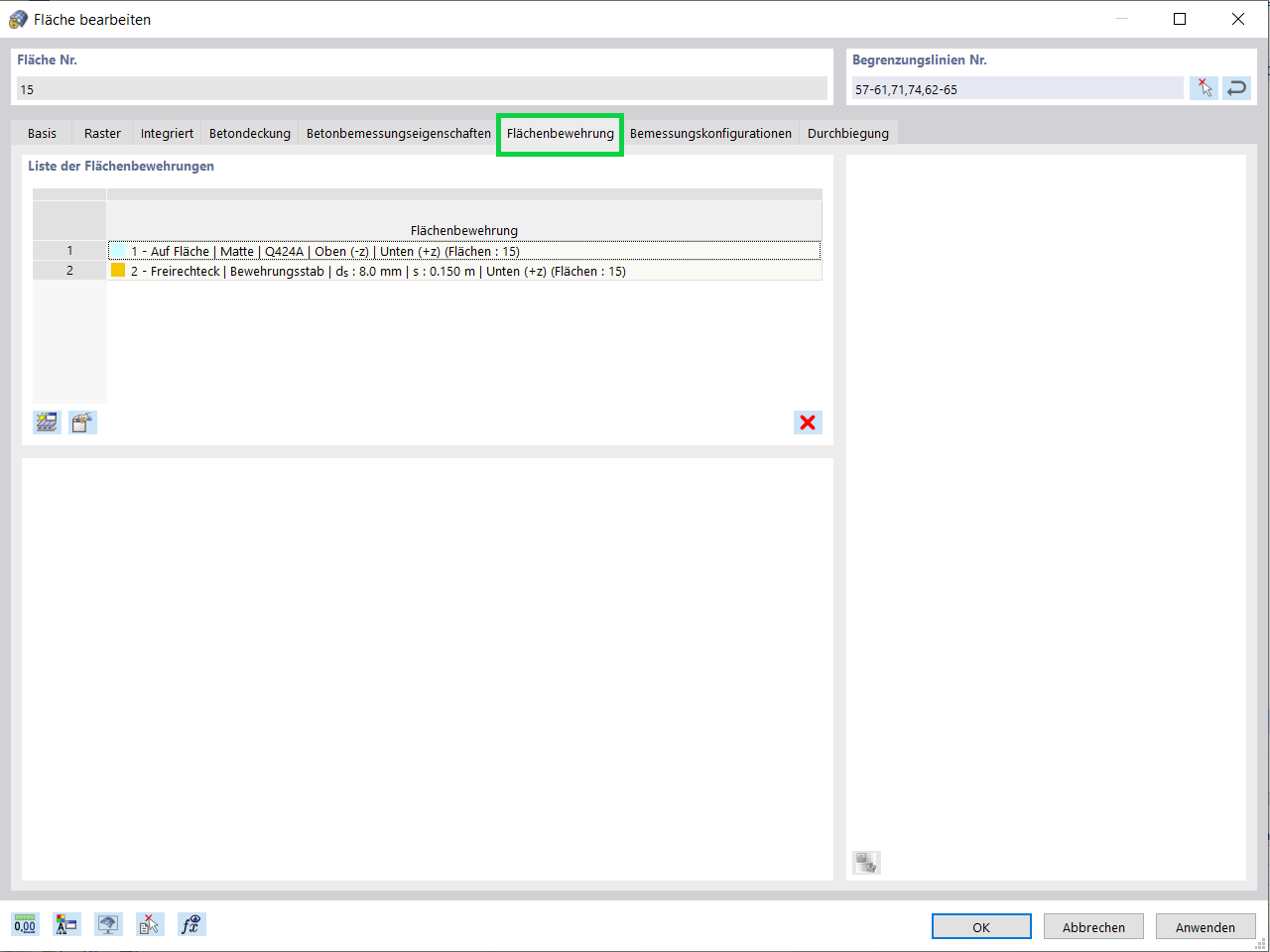Click the surface monitor view icon
This screenshot has height=952, width=1270.
[108, 924]
